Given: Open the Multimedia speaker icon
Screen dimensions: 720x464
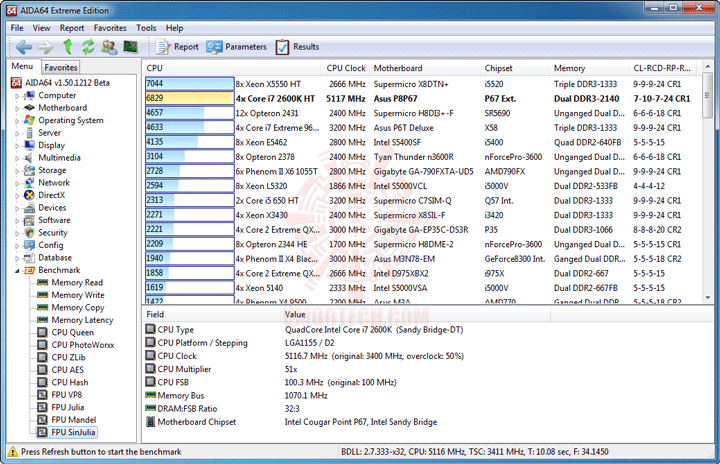Looking at the screenshot, I should [x=29, y=158].
